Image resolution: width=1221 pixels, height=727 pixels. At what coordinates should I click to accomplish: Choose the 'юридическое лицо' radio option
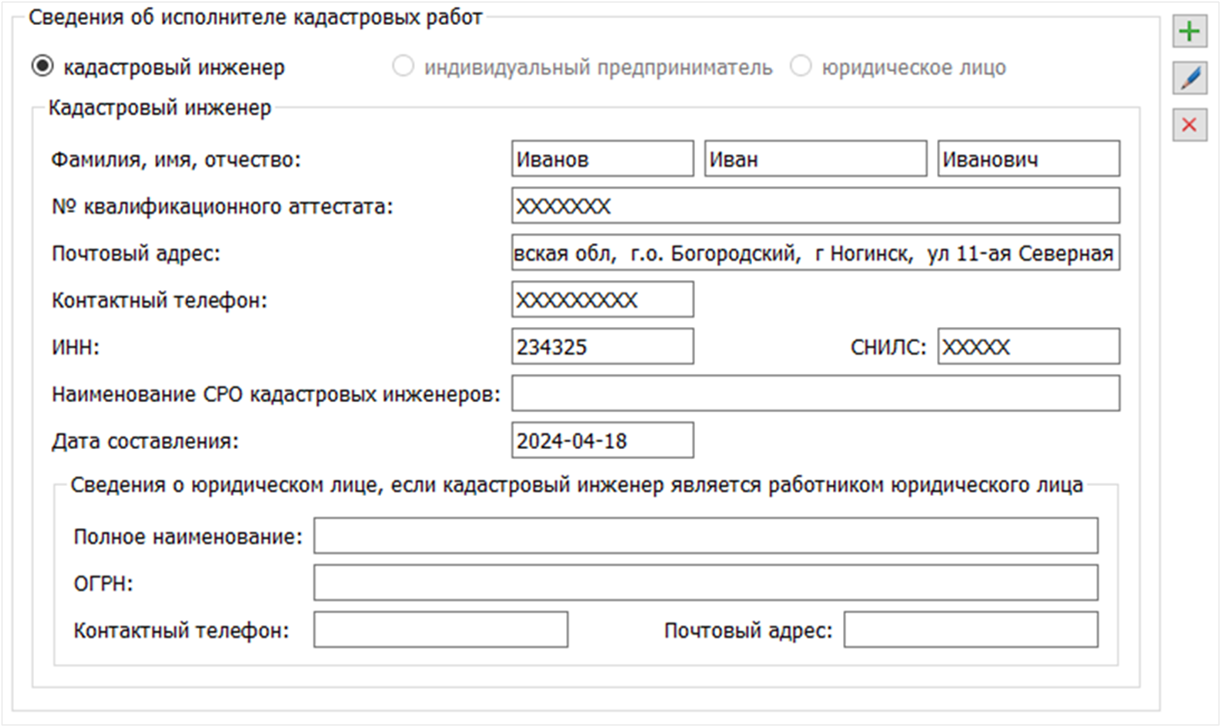pyautogui.click(x=800, y=67)
